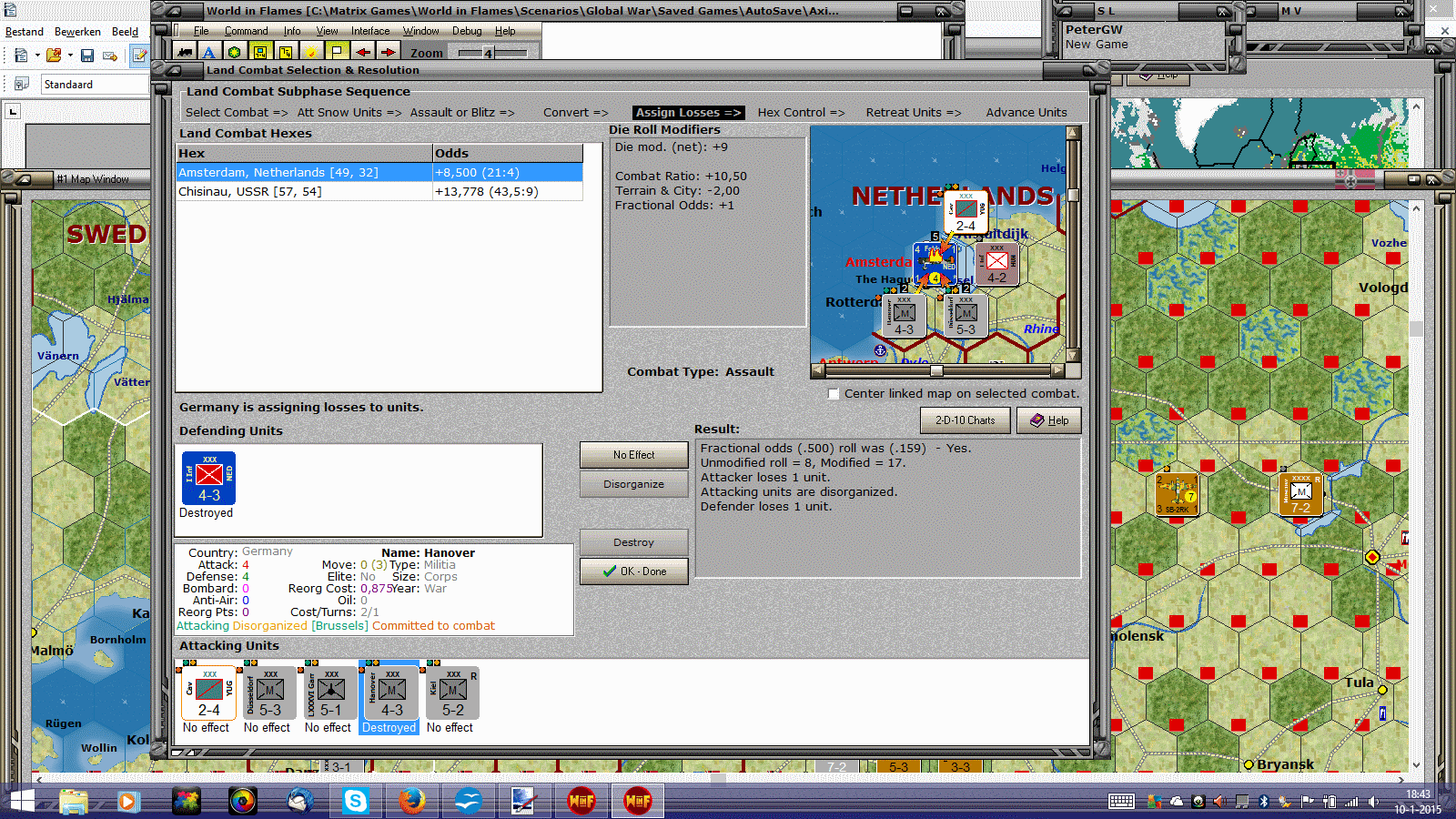The image size is (1456, 819).
Task: Enable Center linked map on selected combat
Action: point(834,394)
